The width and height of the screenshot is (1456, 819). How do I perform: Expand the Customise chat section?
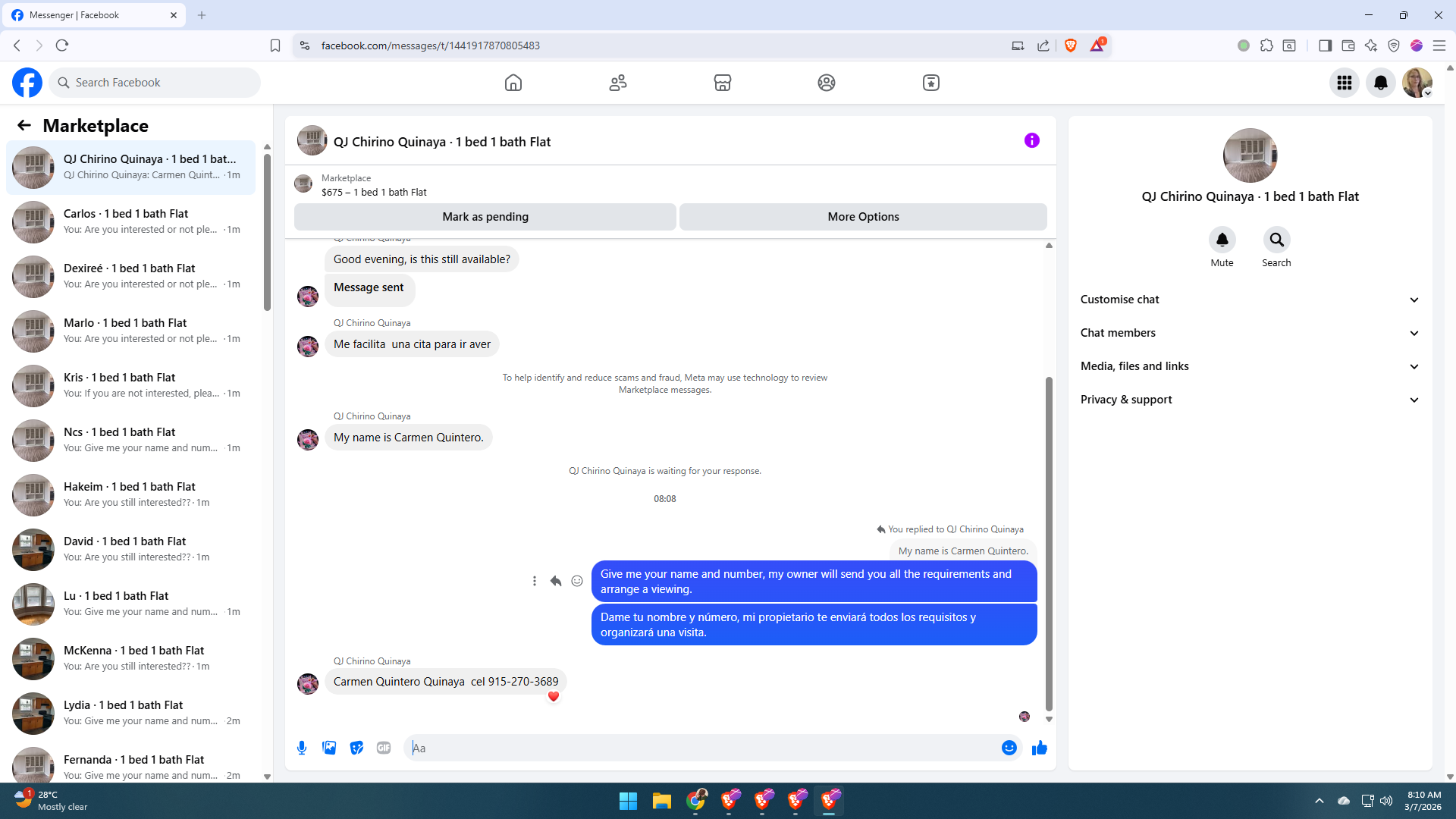click(x=1250, y=300)
